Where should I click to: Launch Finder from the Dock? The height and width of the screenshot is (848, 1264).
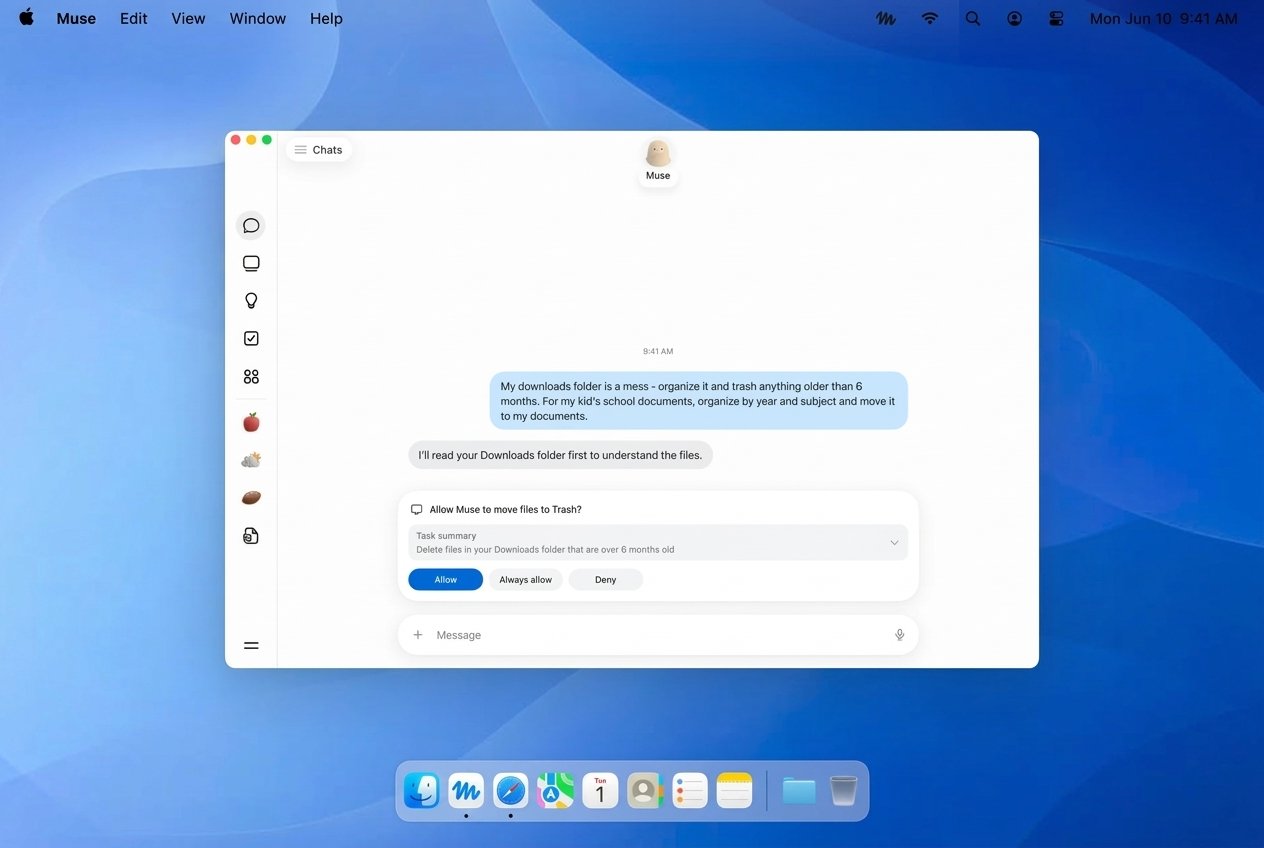tap(422, 791)
